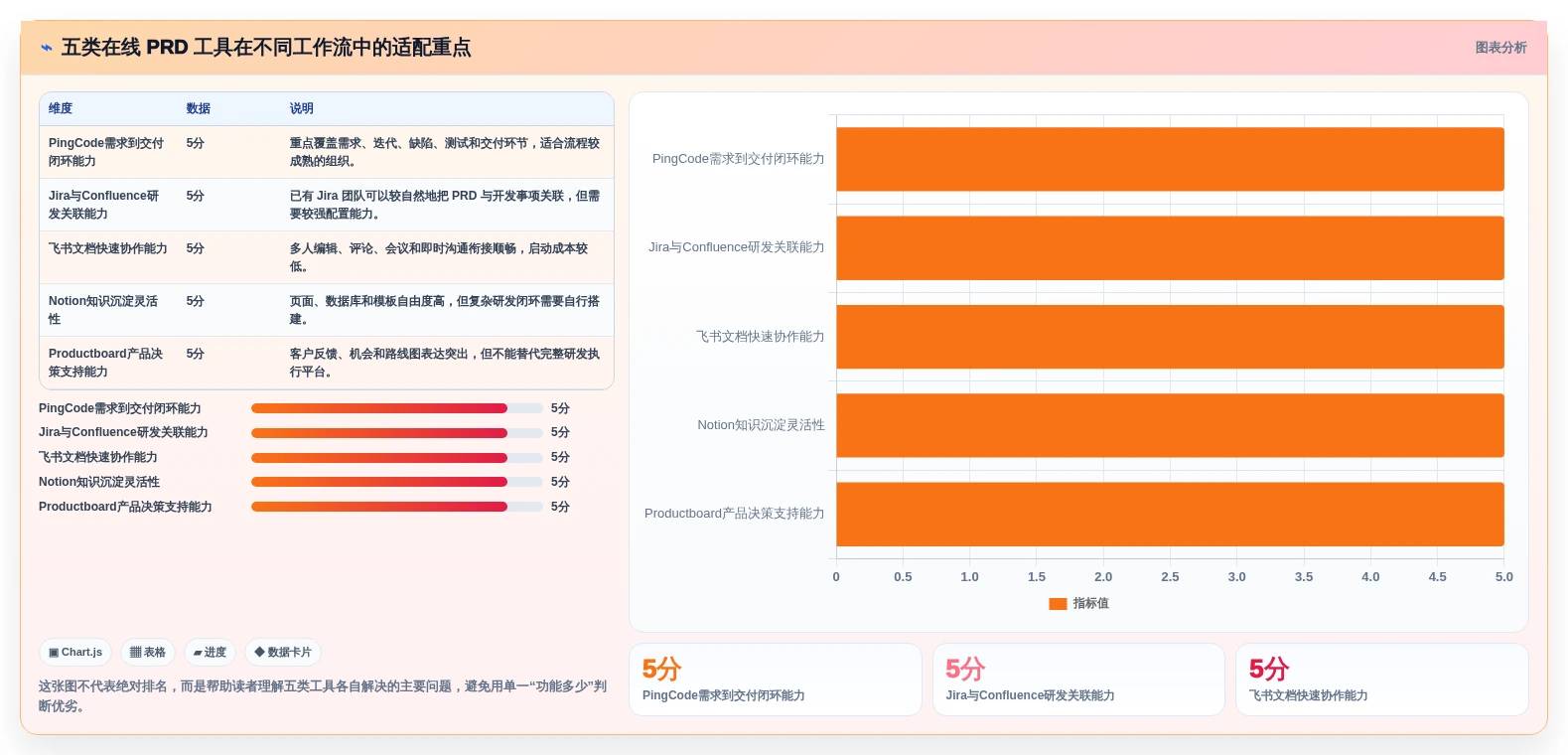Click the PingCode需求到交付闭环能力 progress bar

(x=397, y=408)
